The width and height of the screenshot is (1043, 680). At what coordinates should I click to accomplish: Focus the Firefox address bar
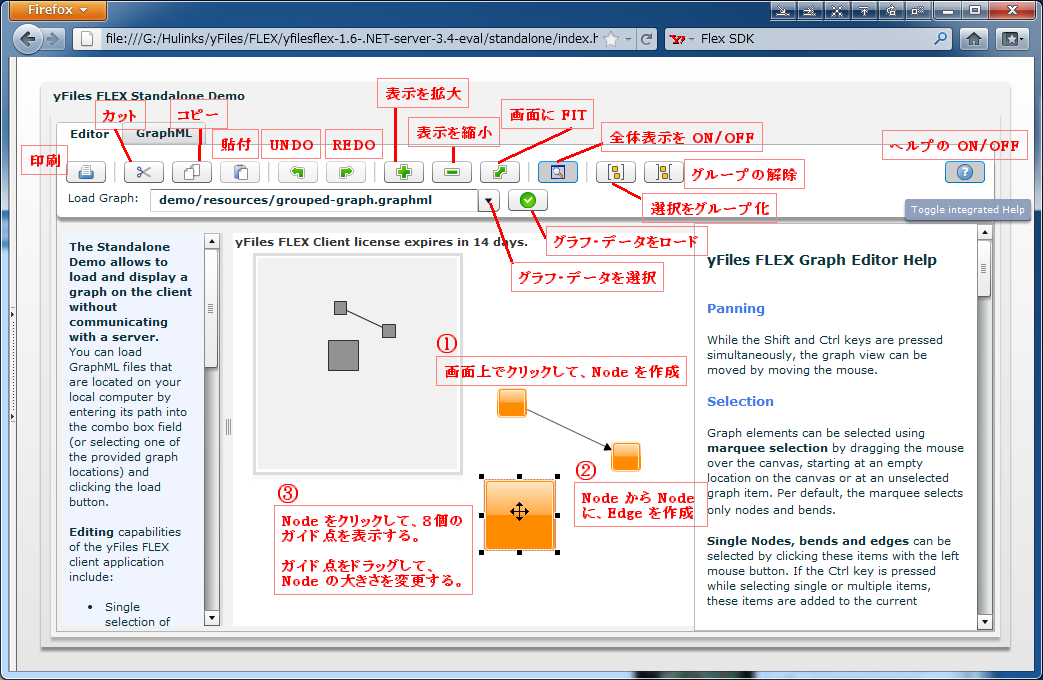pyautogui.click(x=351, y=39)
